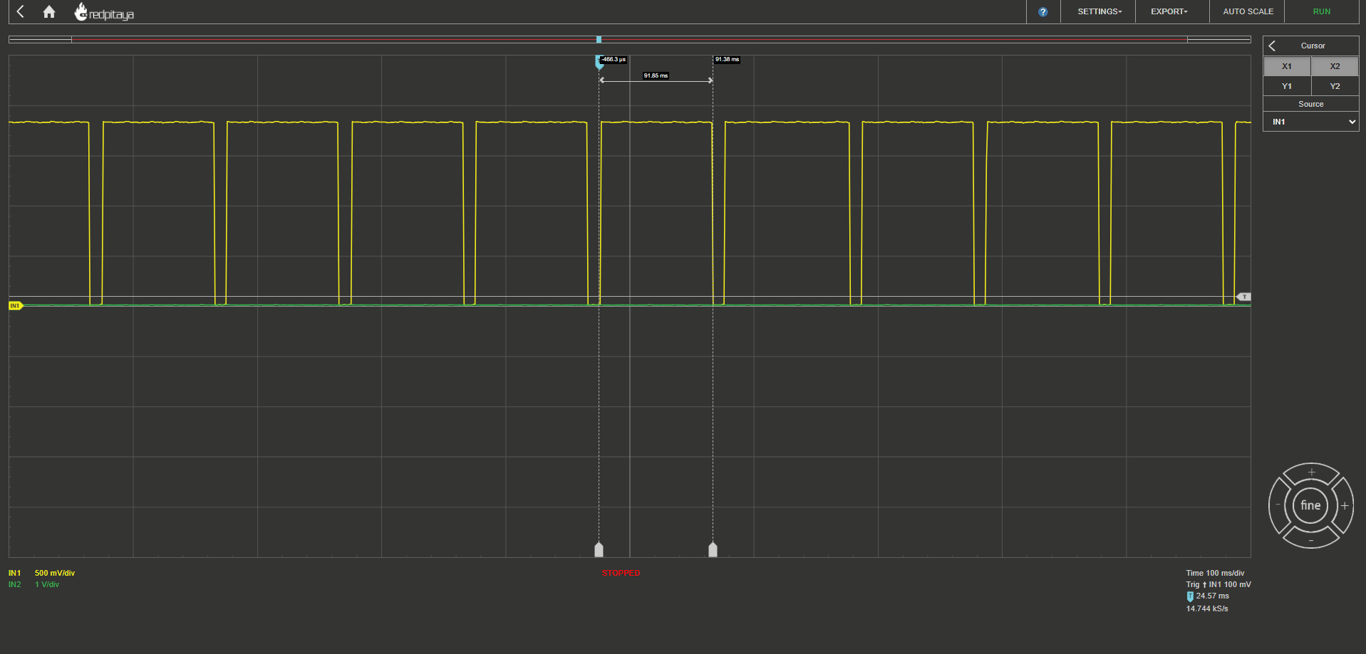Collapse the Cursor panel with back arrow

click(x=1272, y=46)
